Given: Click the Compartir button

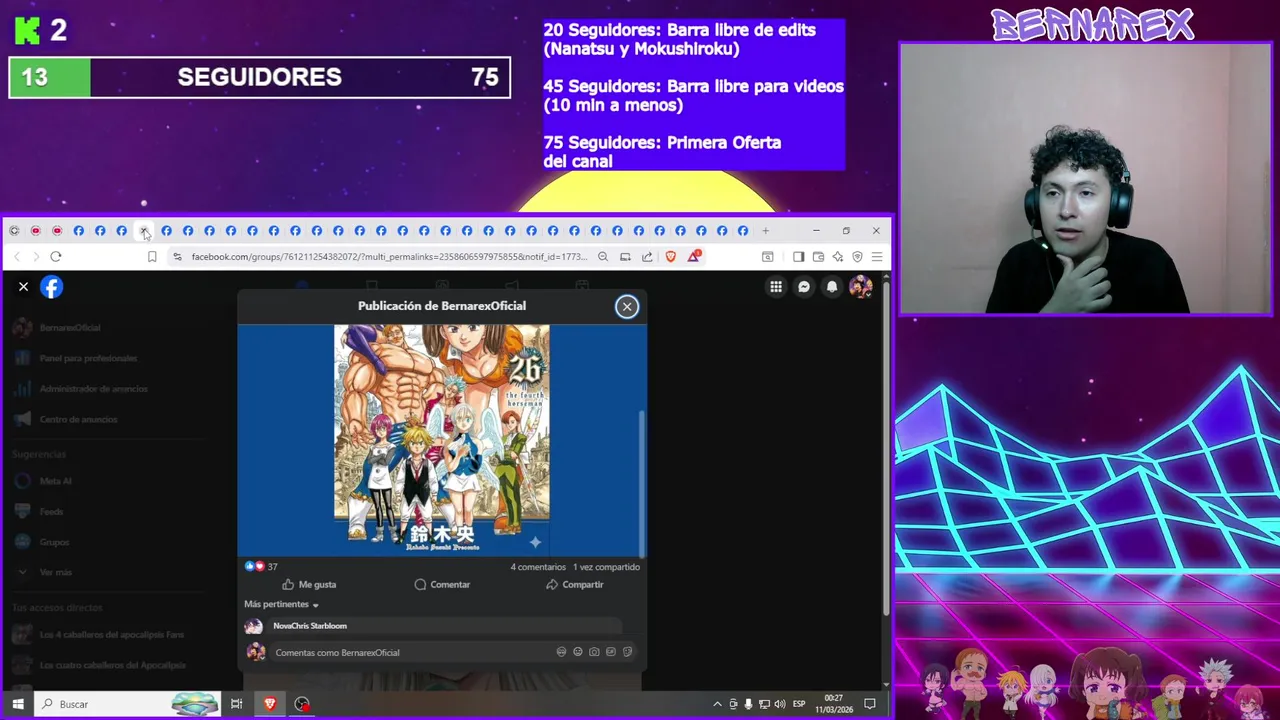Looking at the screenshot, I should tap(574, 584).
